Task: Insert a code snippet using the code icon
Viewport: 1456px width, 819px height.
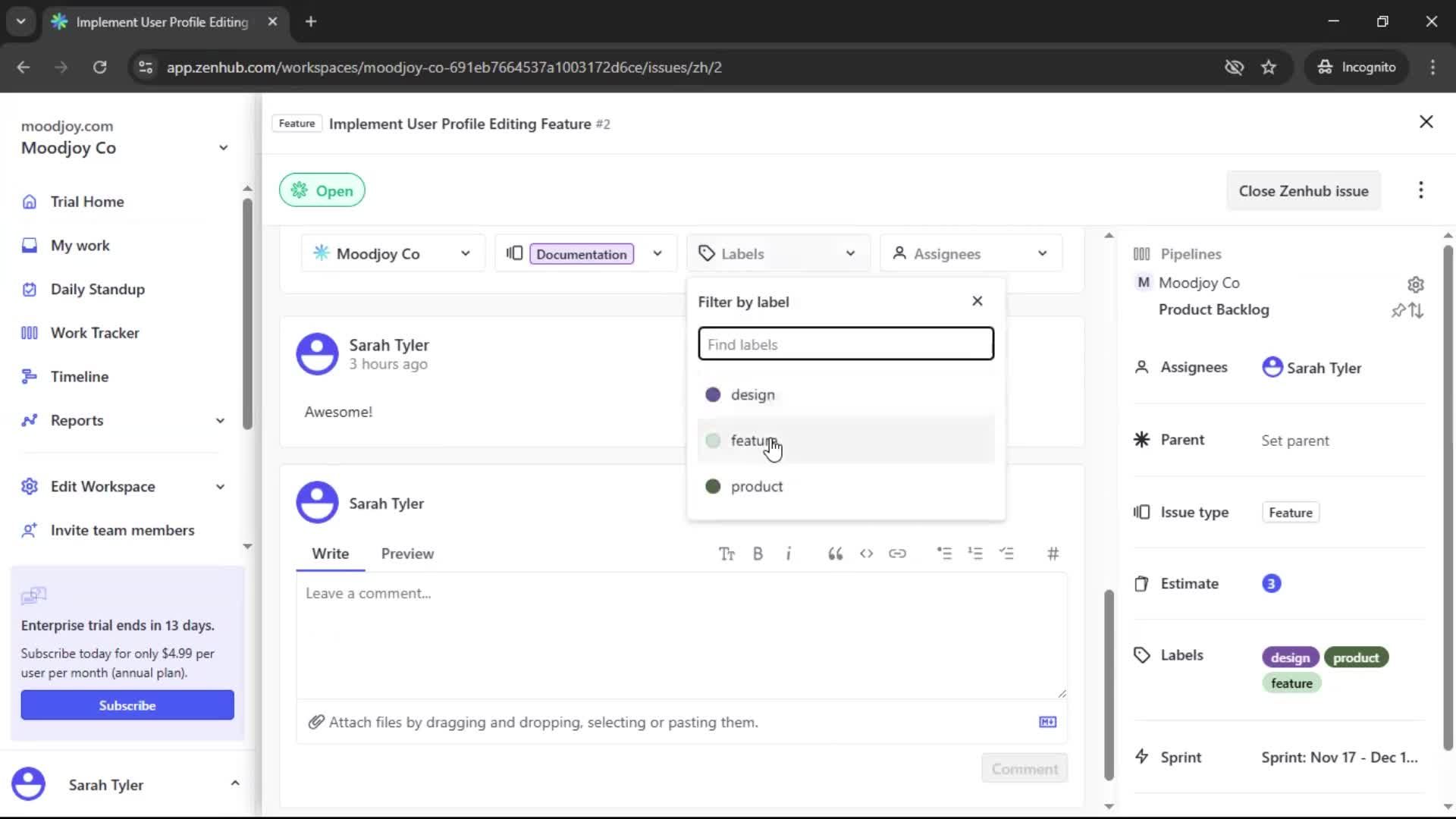Action: coord(866,554)
